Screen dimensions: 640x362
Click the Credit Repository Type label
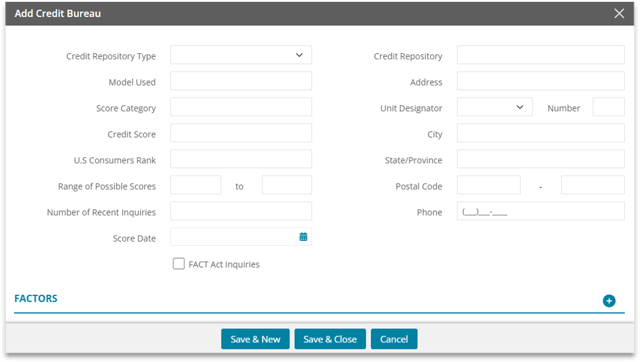click(x=111, y=56)
